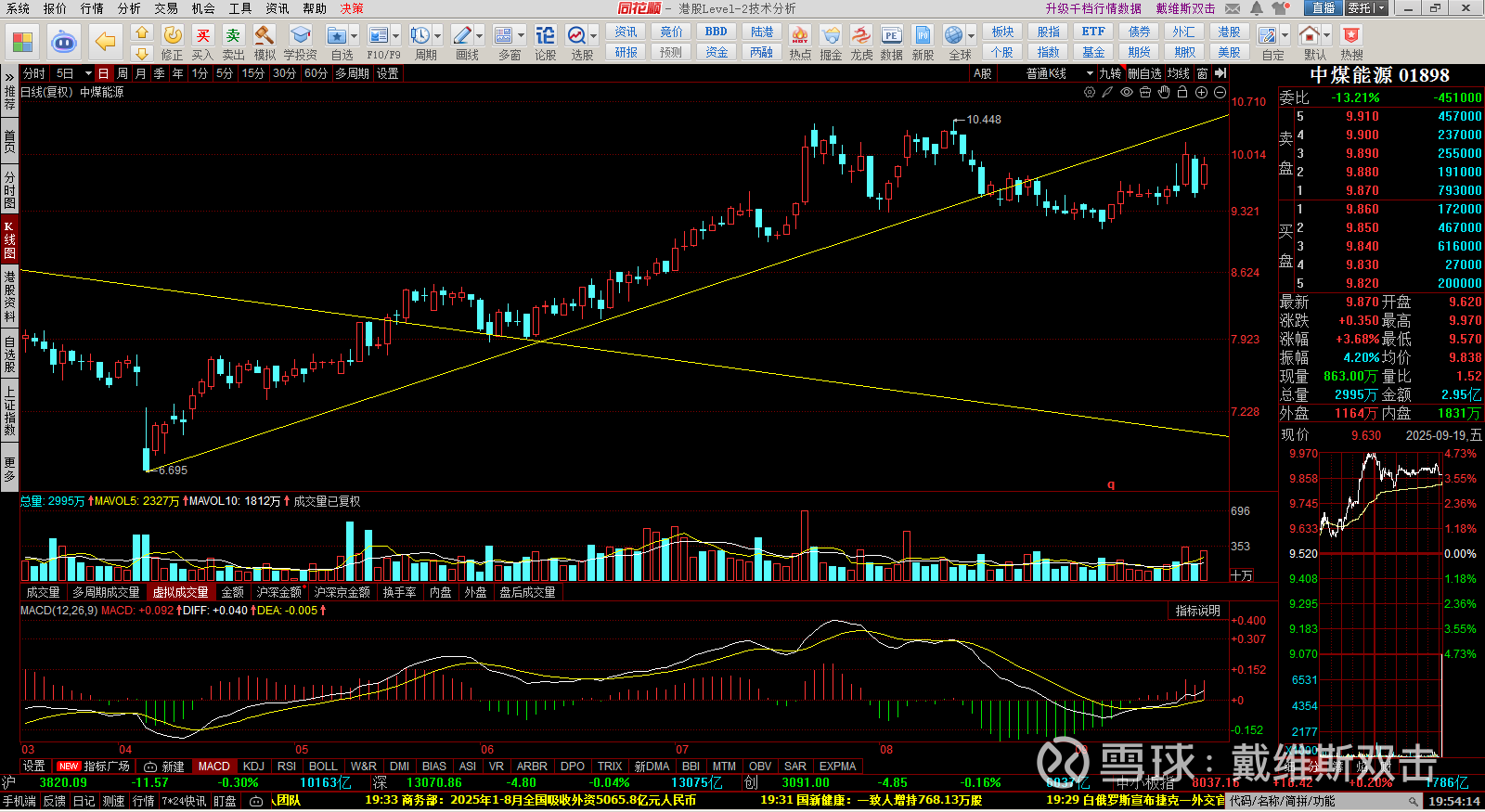Toggle chart visibility eye icon
Screen dimensions: 1485x812
click(1127, 92)
